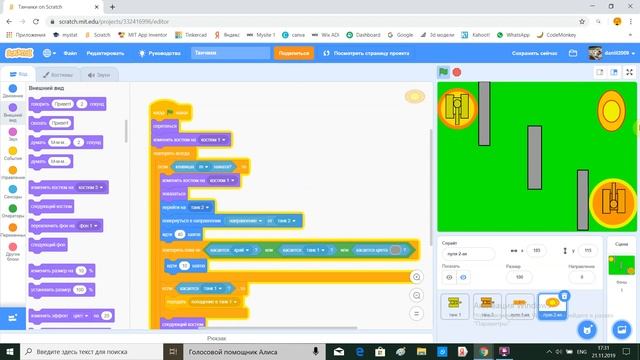Open effect dropdown in change-effect block

pyautogui.click(x=80, y=316)
